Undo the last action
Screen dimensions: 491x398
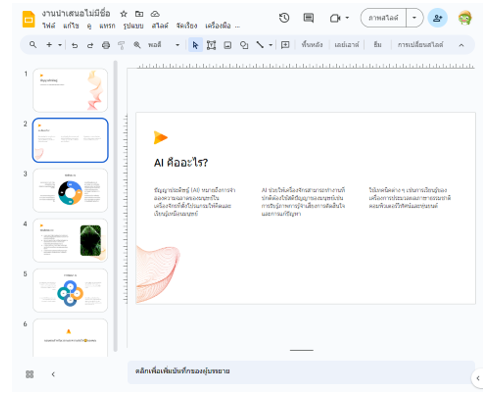(75, 45)
